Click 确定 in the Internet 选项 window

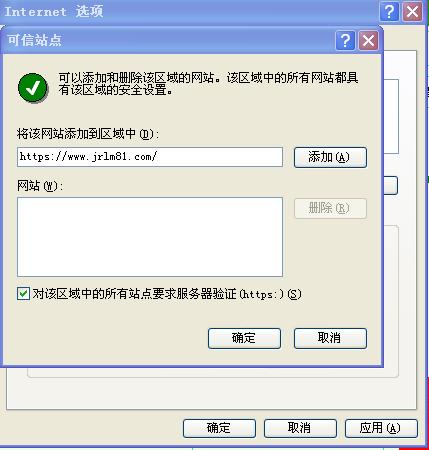click(219, 428)
